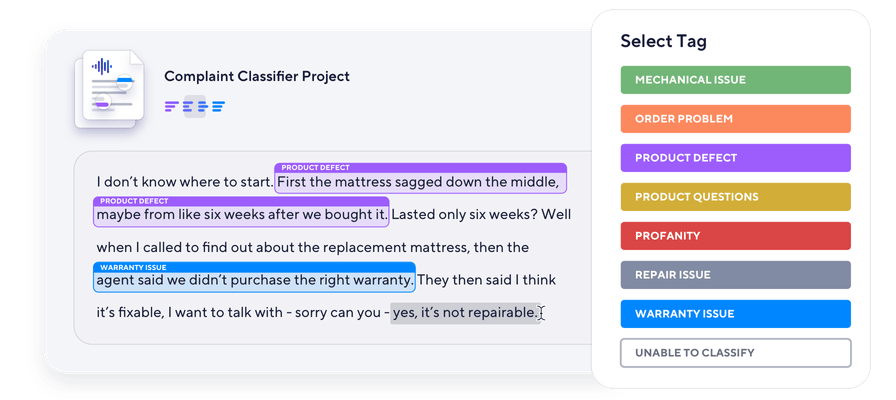Click the PRODUCT DEFECT label above 'maybe from like'
The image size is (896, 400).
click(134, 201)
